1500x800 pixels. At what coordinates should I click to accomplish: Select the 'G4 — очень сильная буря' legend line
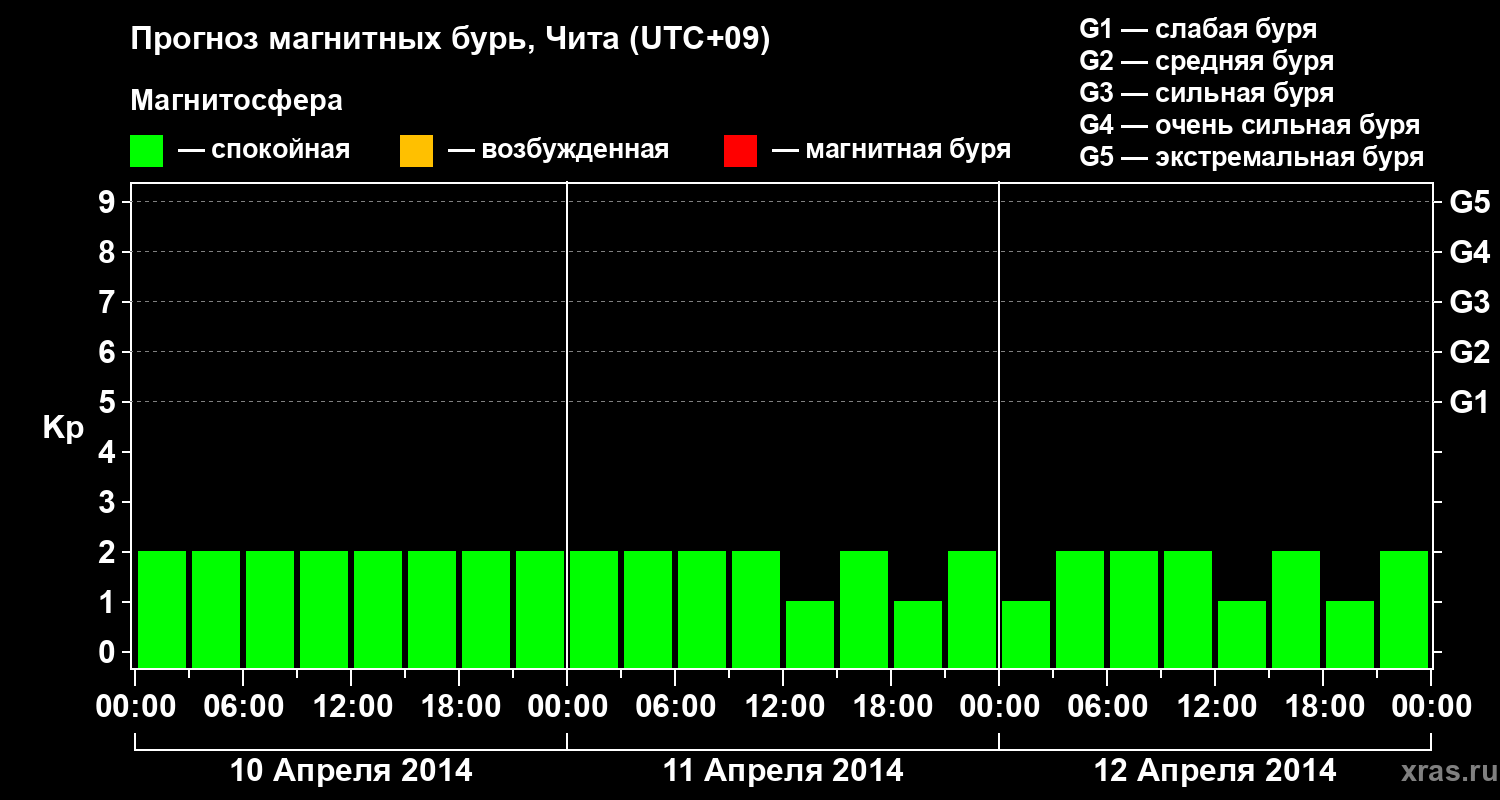(1249, 125)
